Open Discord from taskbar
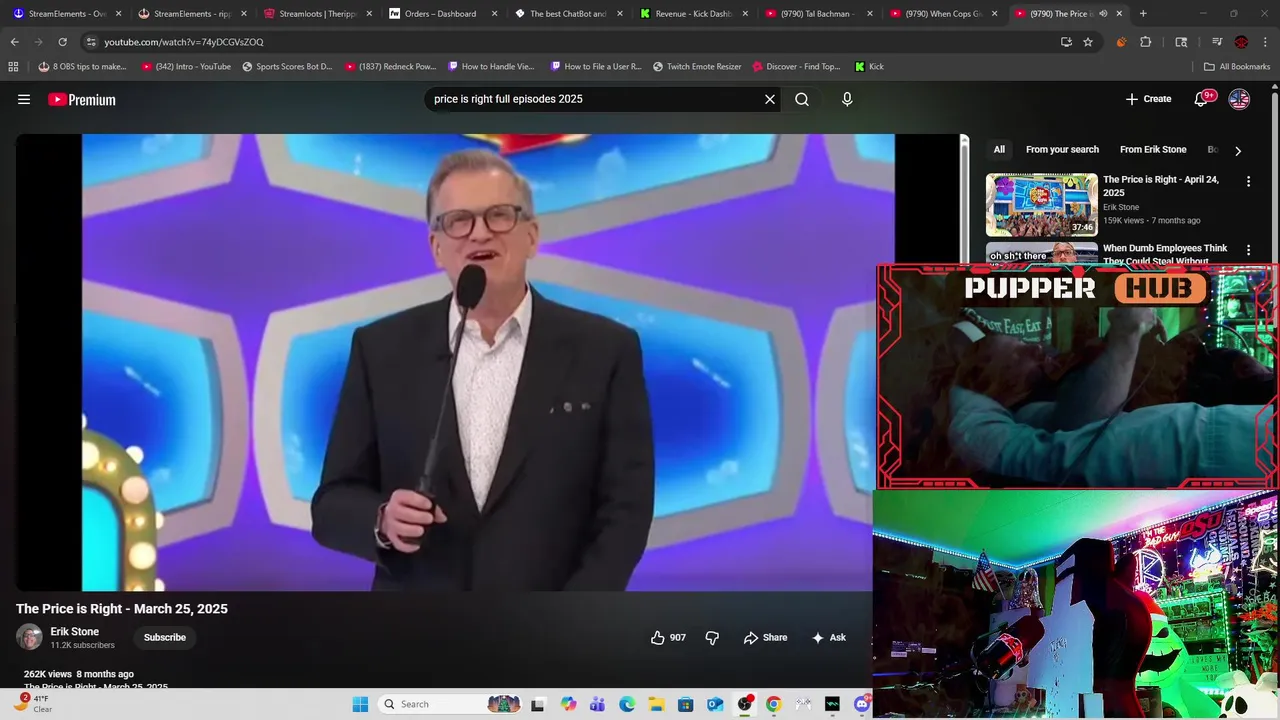 [862, 704]
